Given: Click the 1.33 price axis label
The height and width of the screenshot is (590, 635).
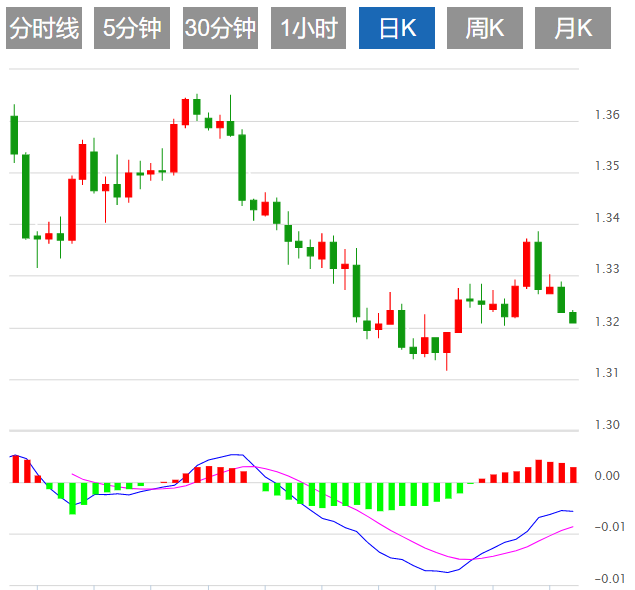Looking at the screenshot, I should tap(607, 268).
